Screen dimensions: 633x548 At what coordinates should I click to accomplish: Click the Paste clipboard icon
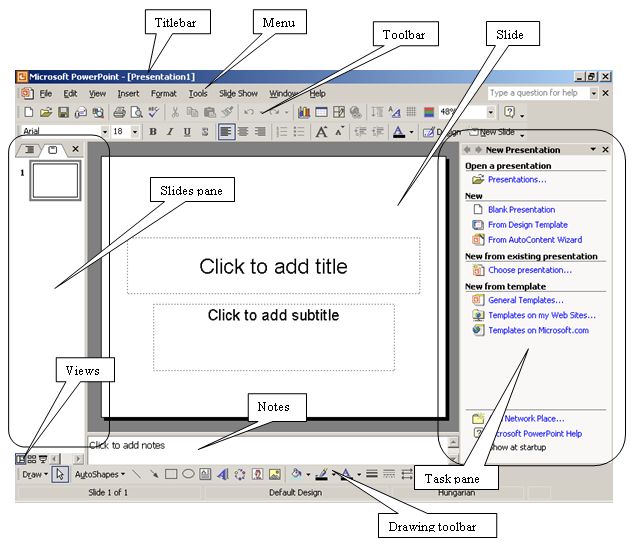point(210,112)
